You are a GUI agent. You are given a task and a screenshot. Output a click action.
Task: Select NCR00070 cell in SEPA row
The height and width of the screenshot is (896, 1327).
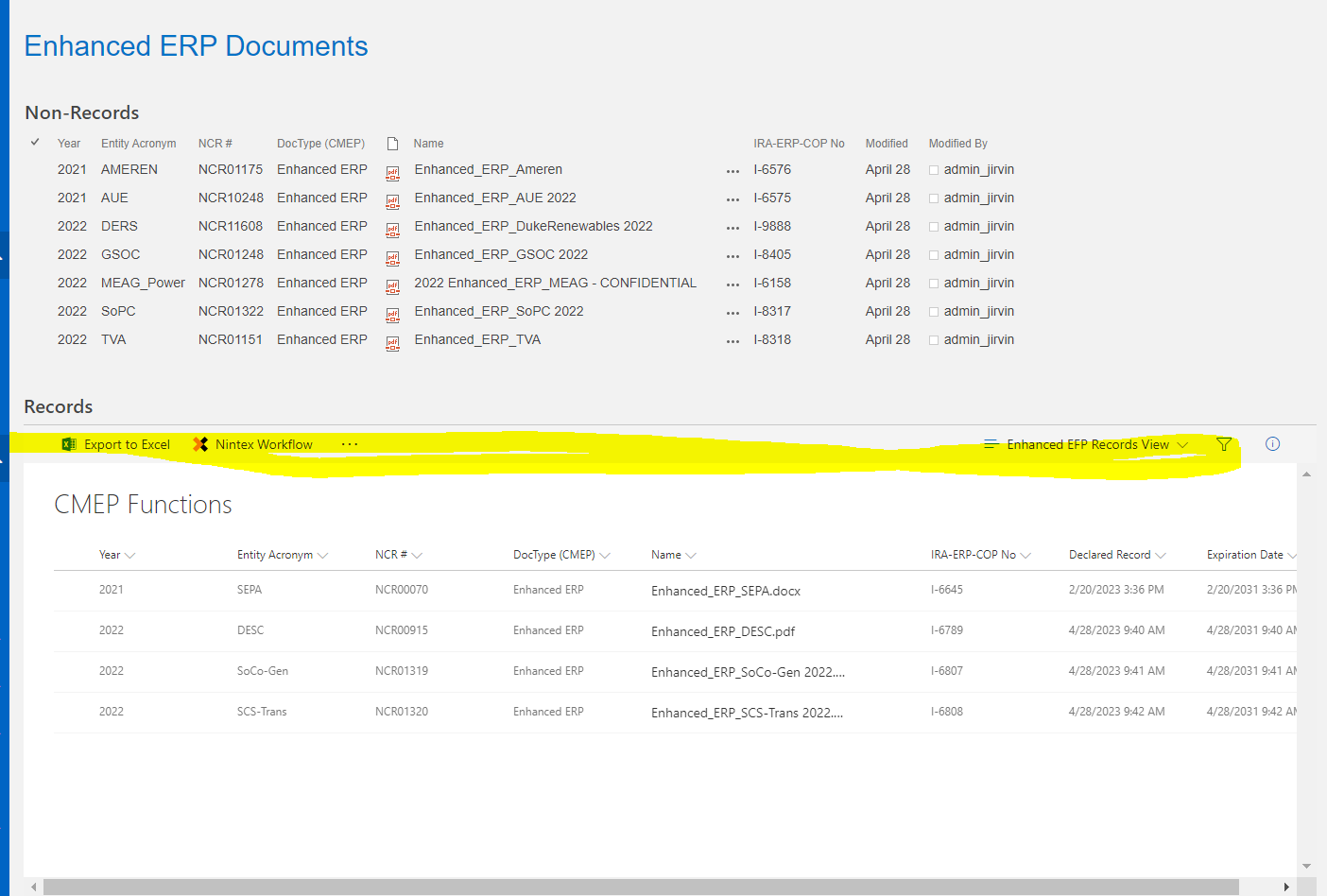coord(402,590)
